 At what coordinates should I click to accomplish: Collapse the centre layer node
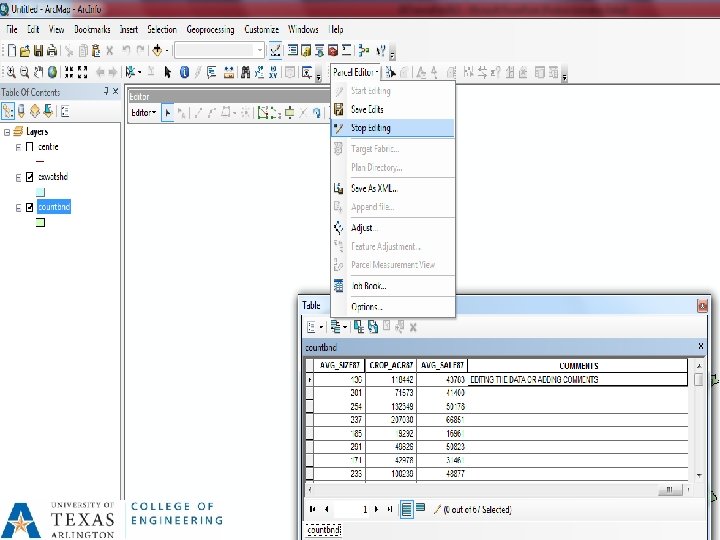[x=18, y=147]
